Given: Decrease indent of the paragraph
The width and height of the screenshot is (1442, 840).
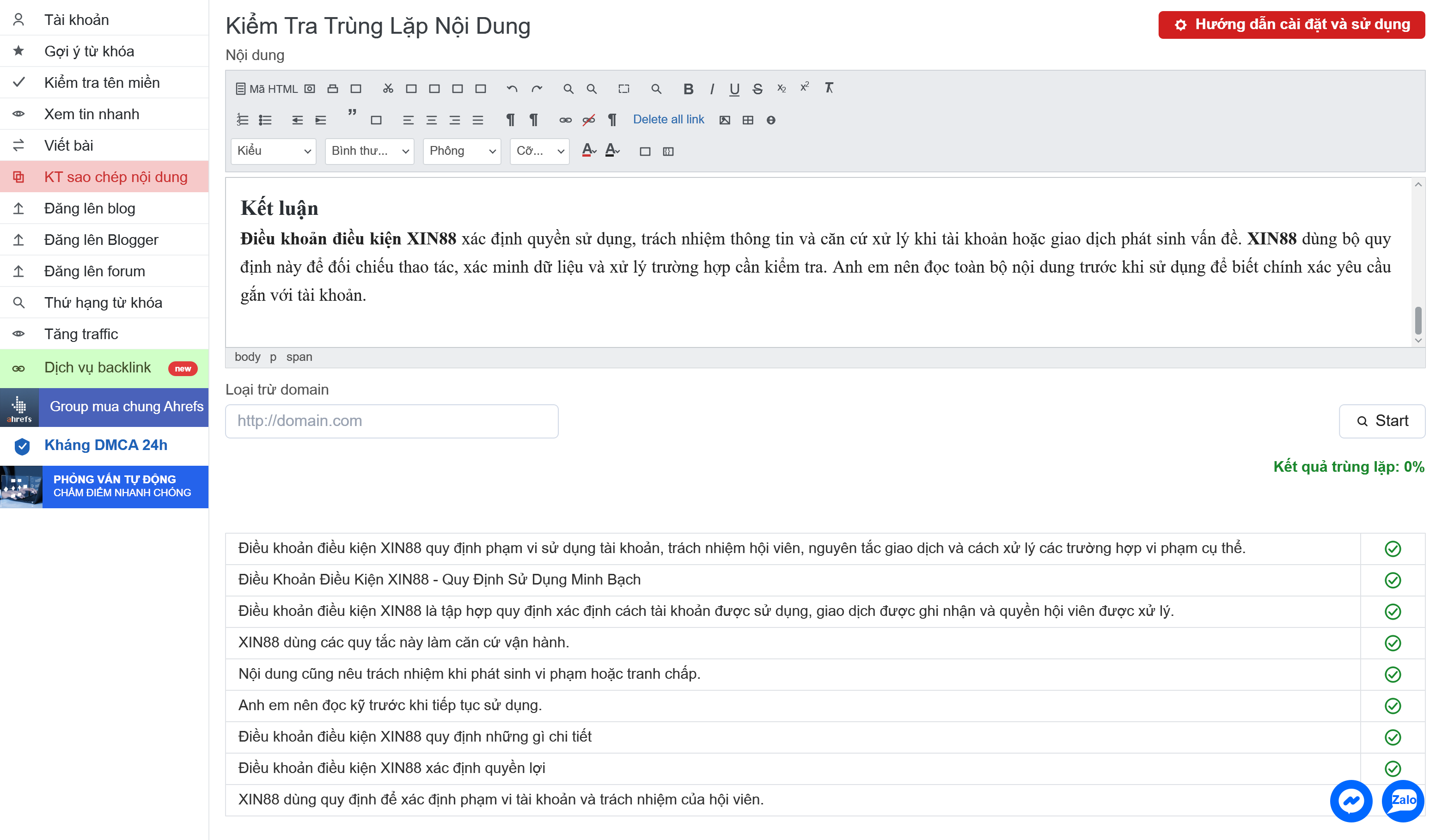Looking at the screenshot, I should click(298, 120).
